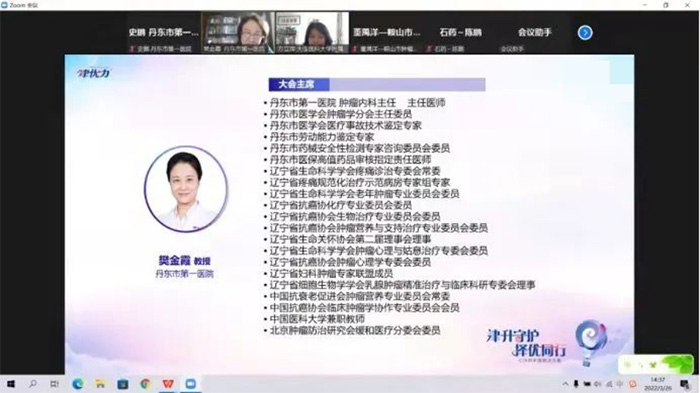The height and width of the screenshot is (393, 700).
Task: Open the notification center icon
Action: [x=685, y=384]
